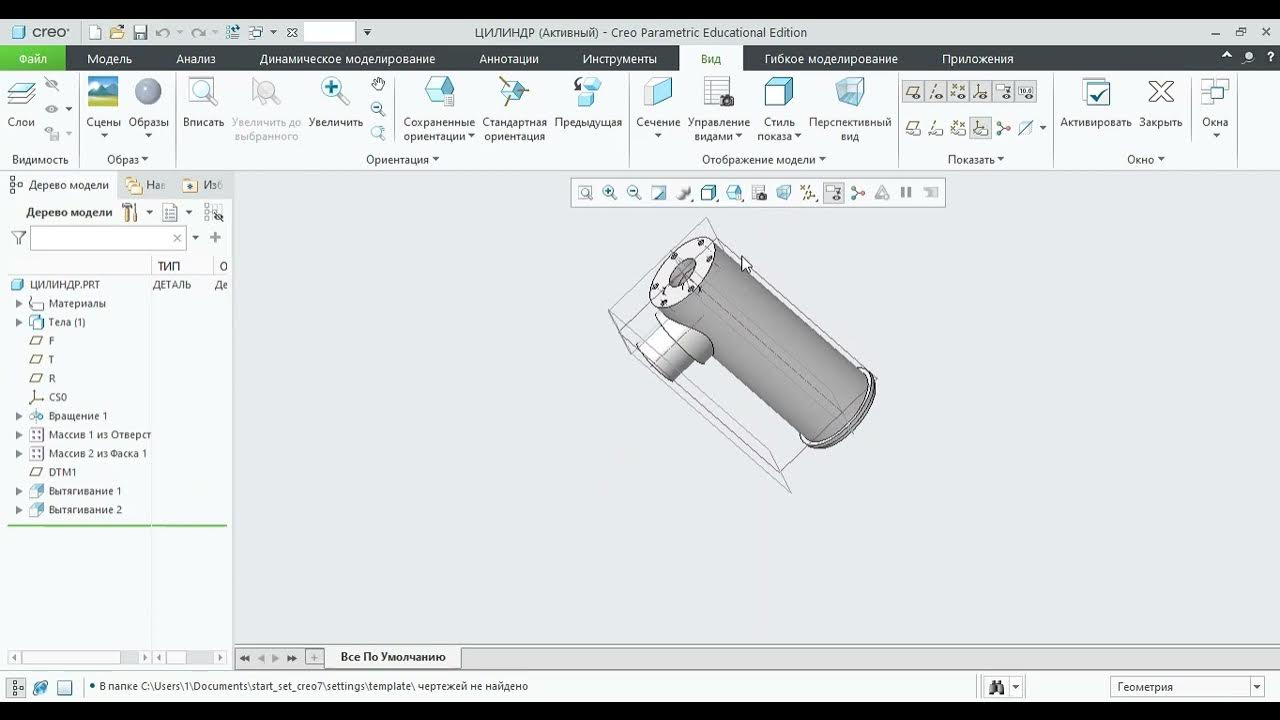Click the add filter plus button in tree
Screen dimensions: 1280x720
(215, 238)
